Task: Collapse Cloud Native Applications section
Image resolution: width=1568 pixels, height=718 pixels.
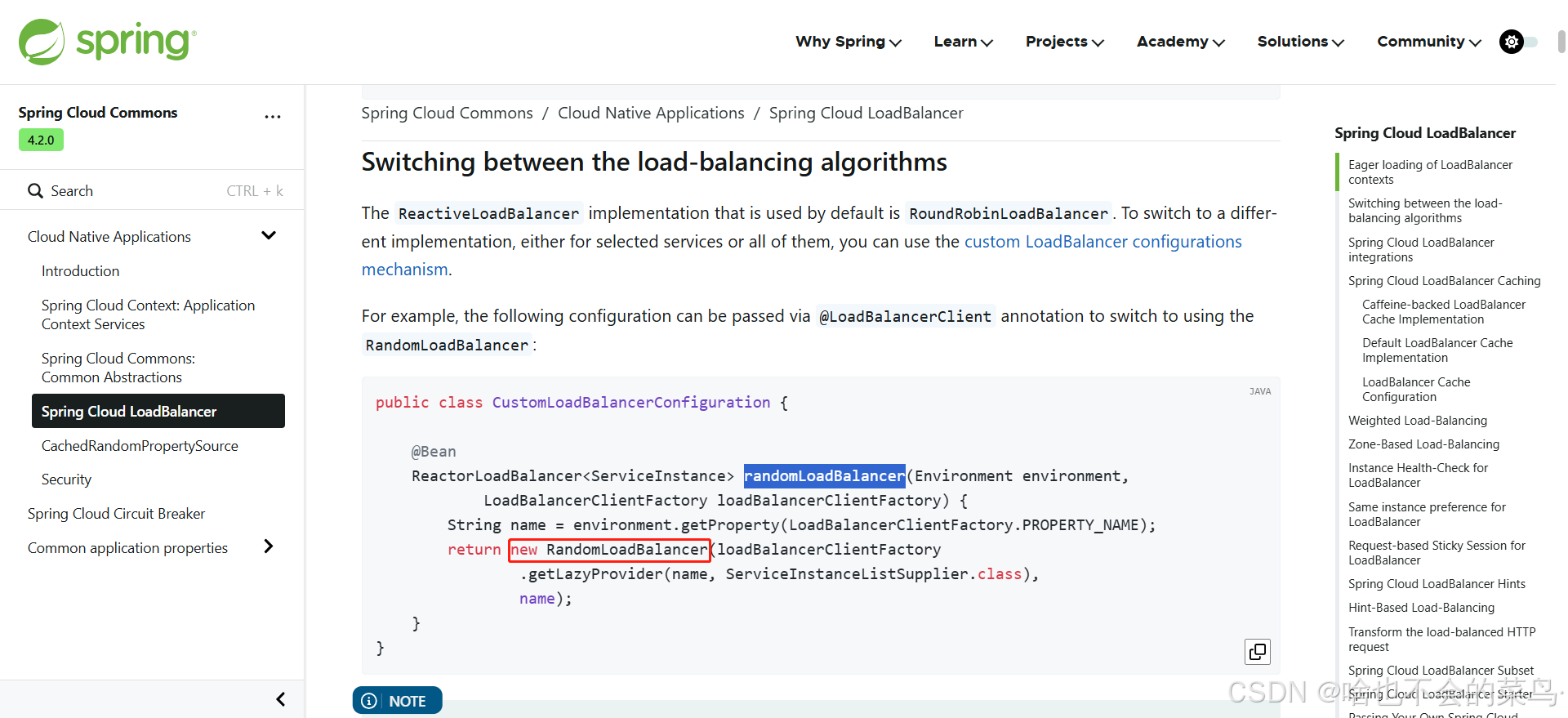Action: pos(269,235)
